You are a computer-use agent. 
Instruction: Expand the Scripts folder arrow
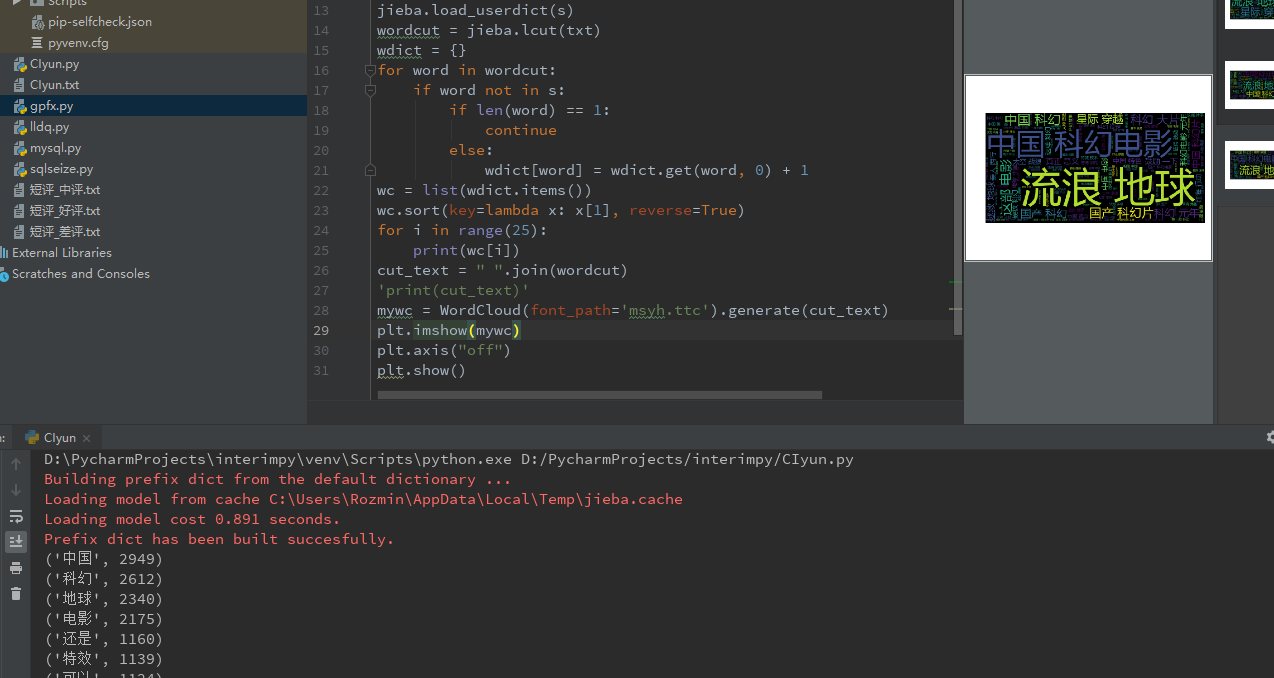(x=17, y=3)
